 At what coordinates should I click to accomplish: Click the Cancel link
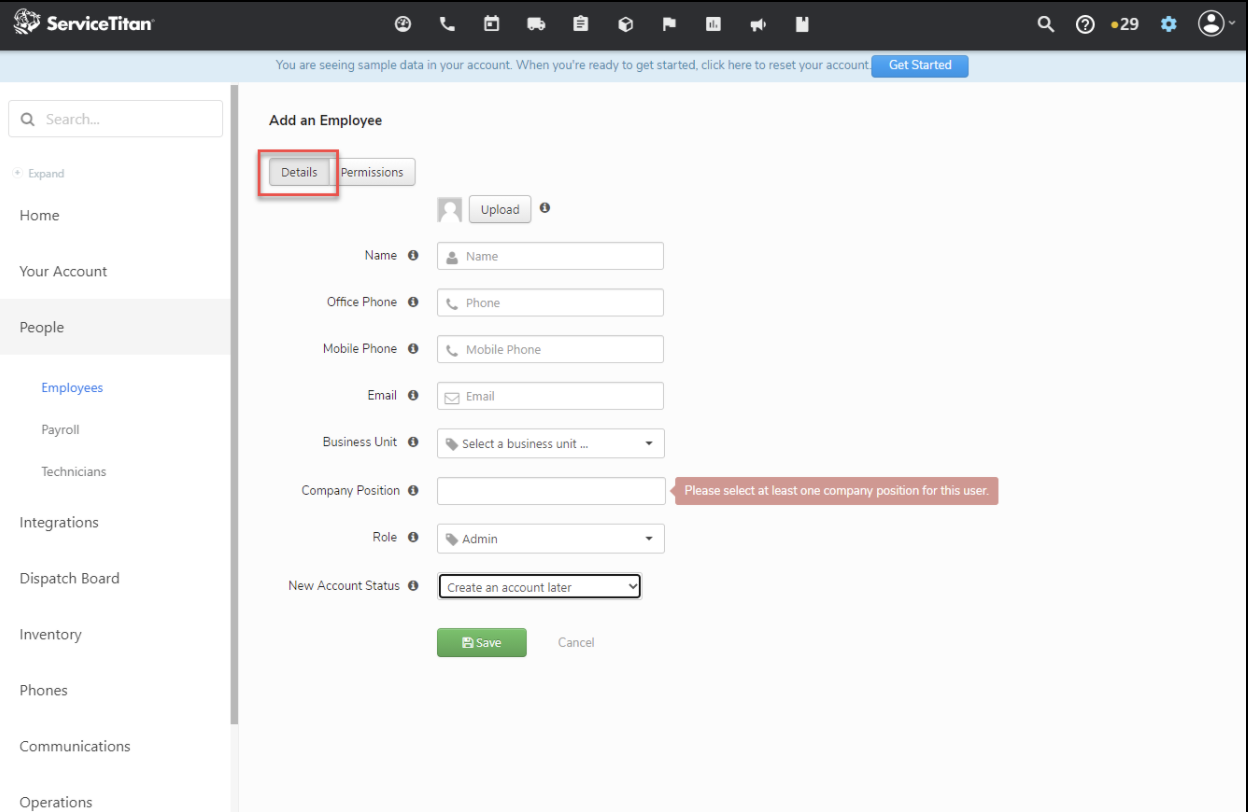click(576, 643)
